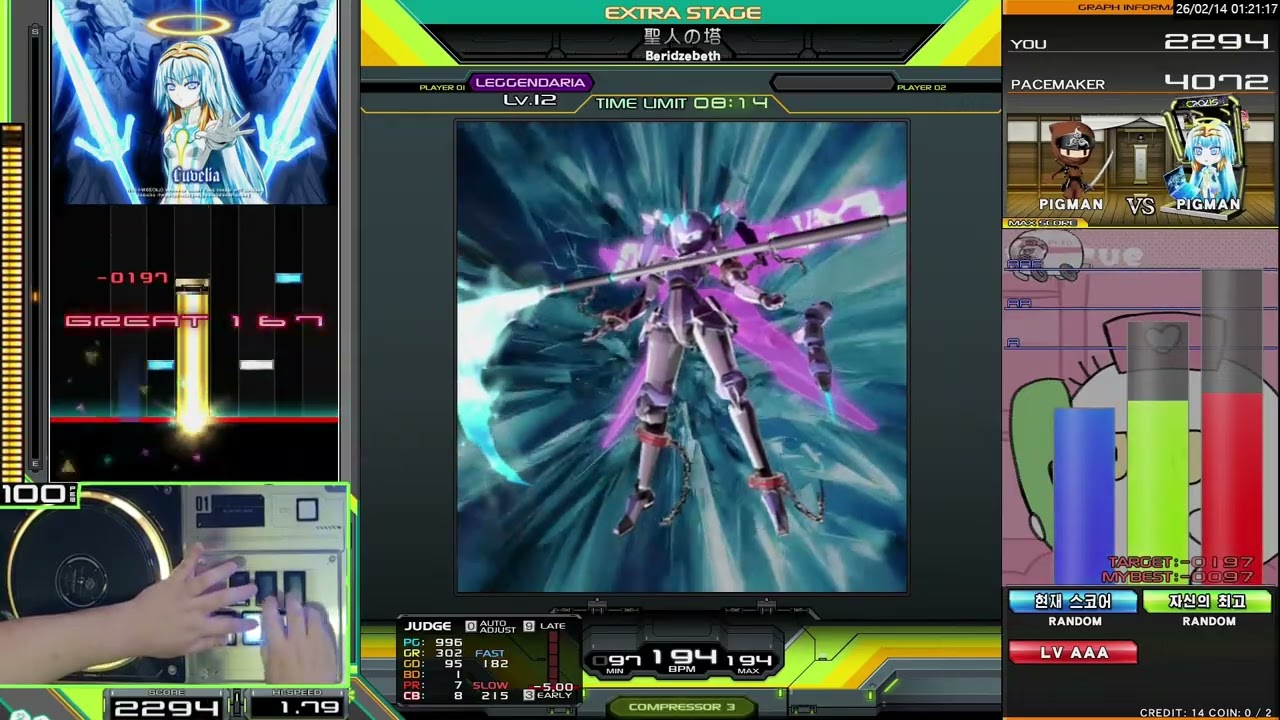Click the Luvelia character artwork

[x=194, y=101]
